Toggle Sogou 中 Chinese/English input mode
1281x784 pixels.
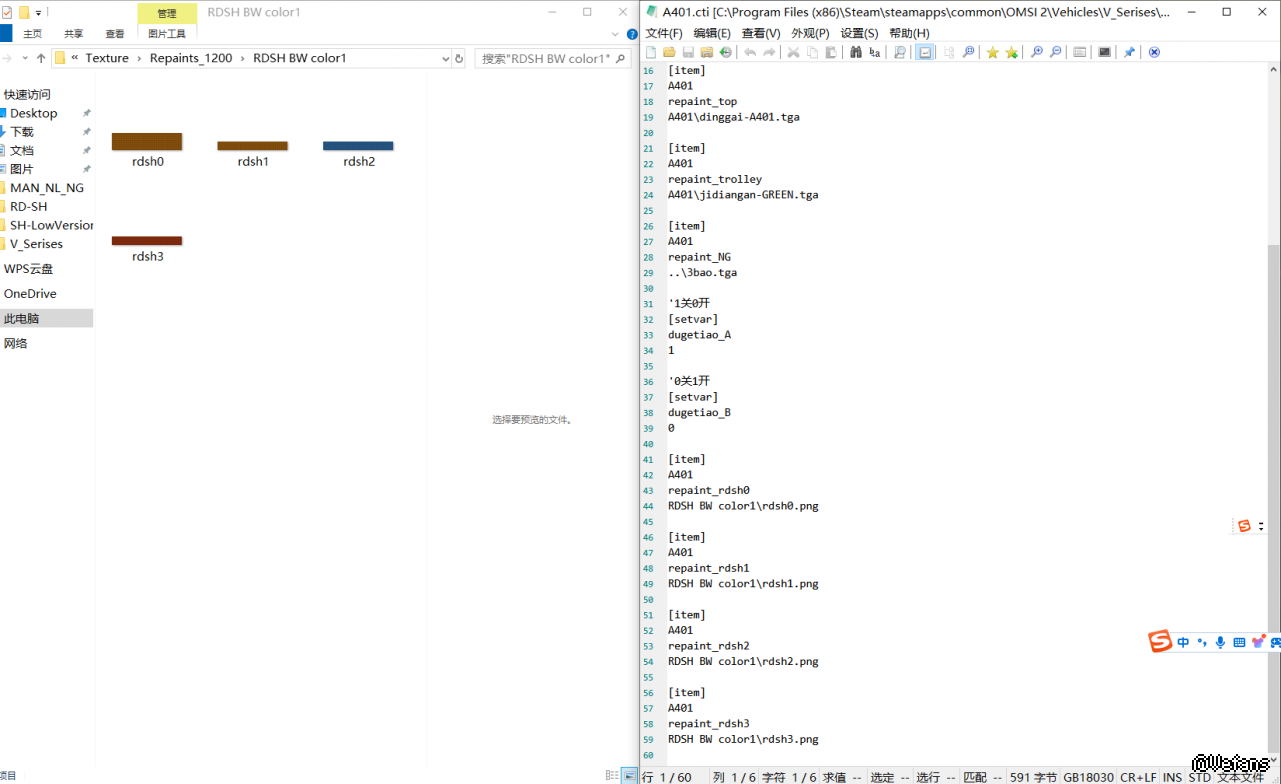click(1183, 642)
